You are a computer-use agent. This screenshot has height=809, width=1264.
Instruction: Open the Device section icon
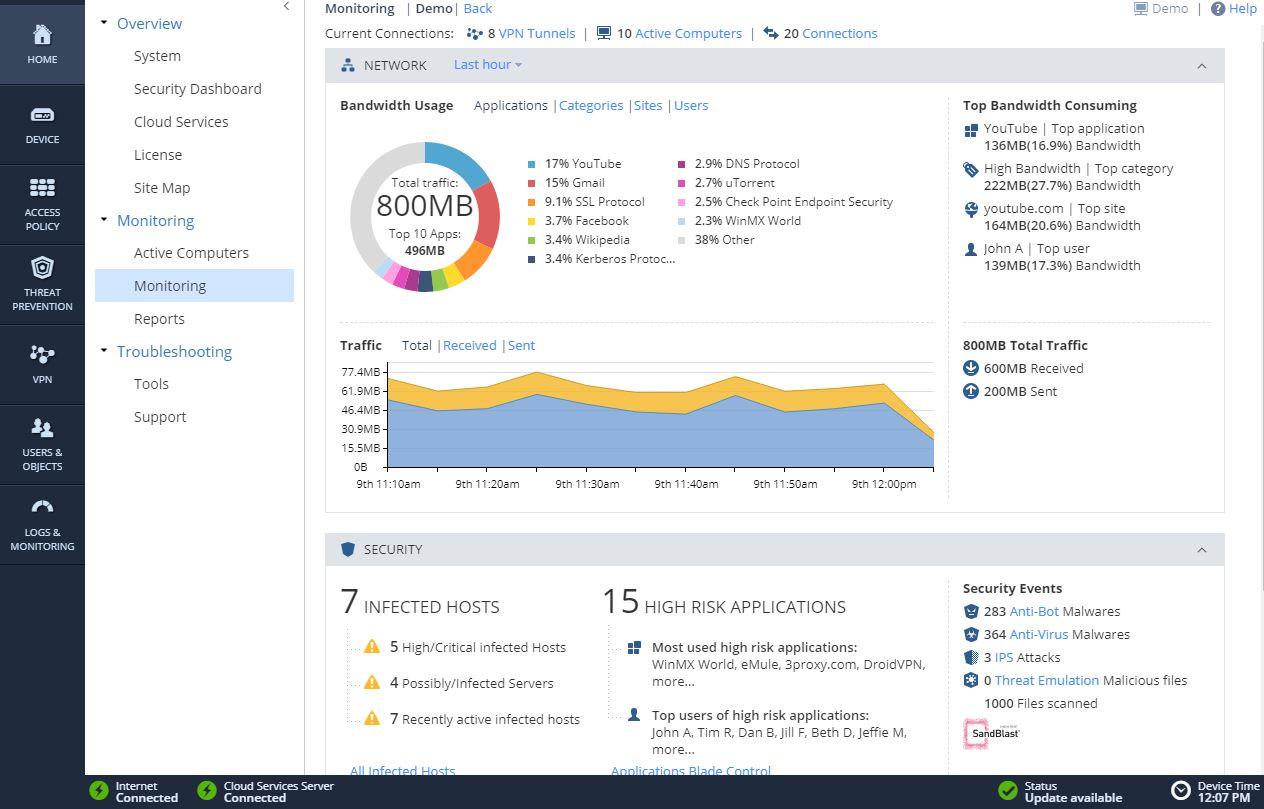tap(42, 115)
